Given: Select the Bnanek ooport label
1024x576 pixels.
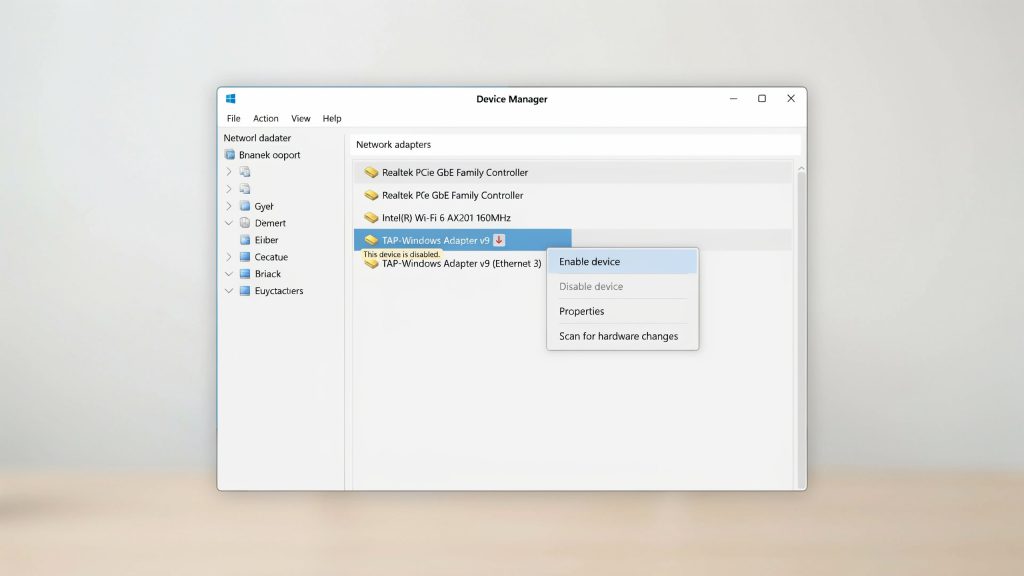Looking at the screenshot, I should (x=270, y=155).
